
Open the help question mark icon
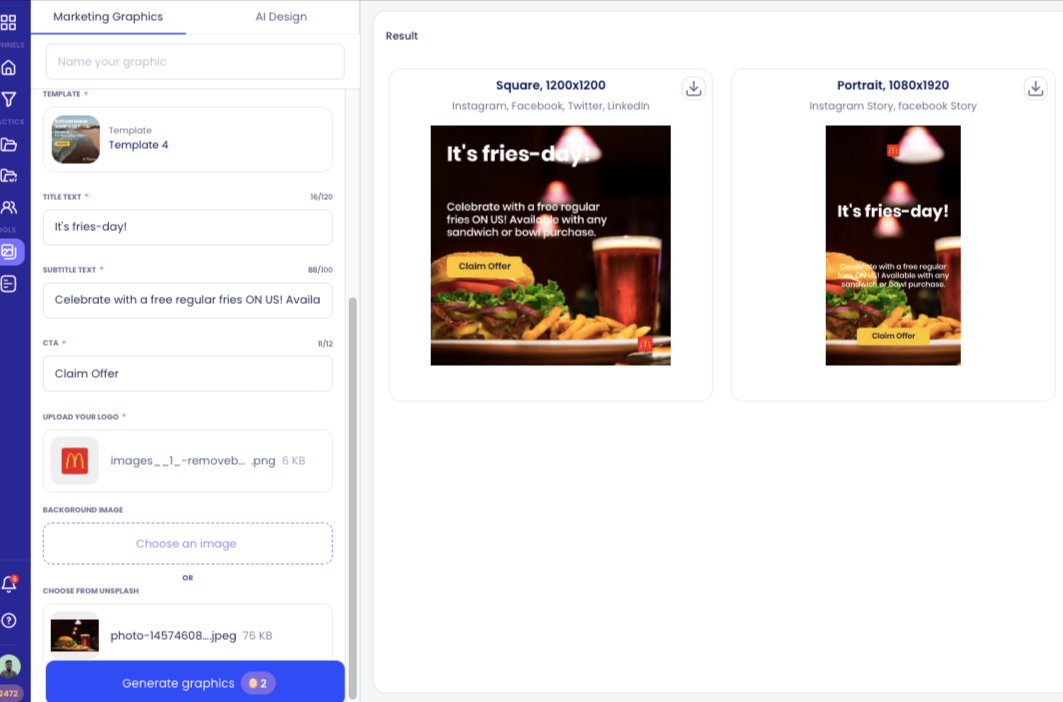(x=9, y=620)
